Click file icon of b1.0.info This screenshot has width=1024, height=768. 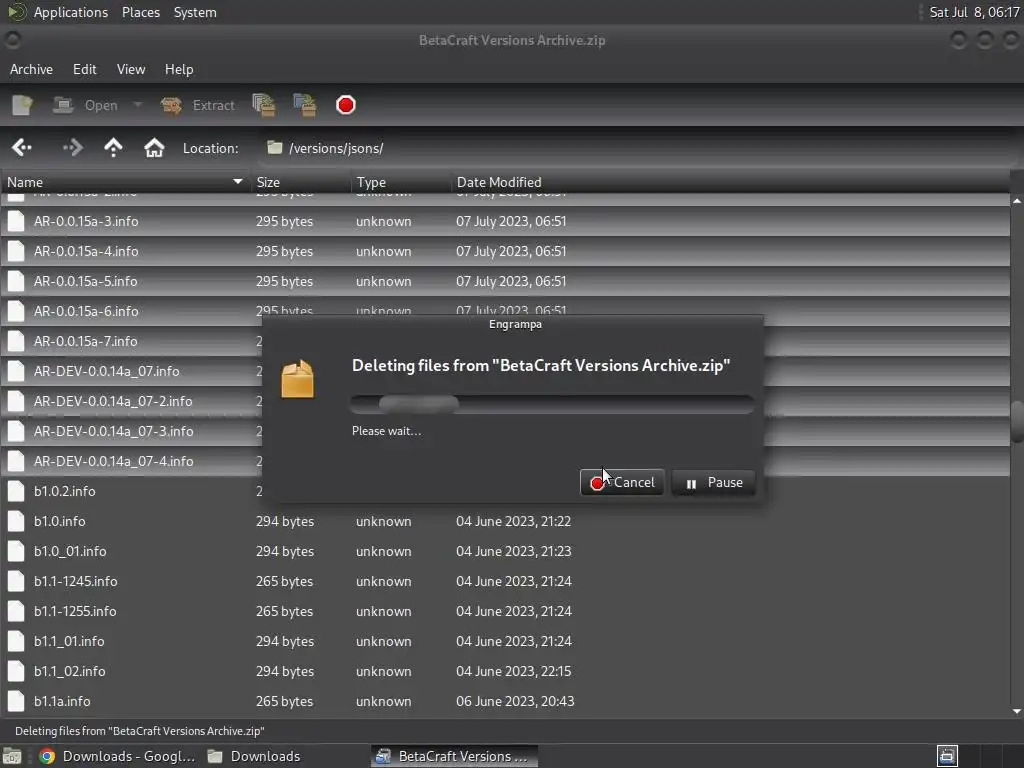16,521
